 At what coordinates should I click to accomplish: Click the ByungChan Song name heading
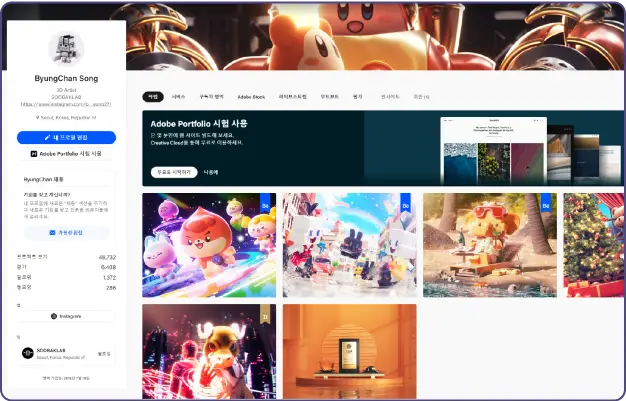pos(66,78)
